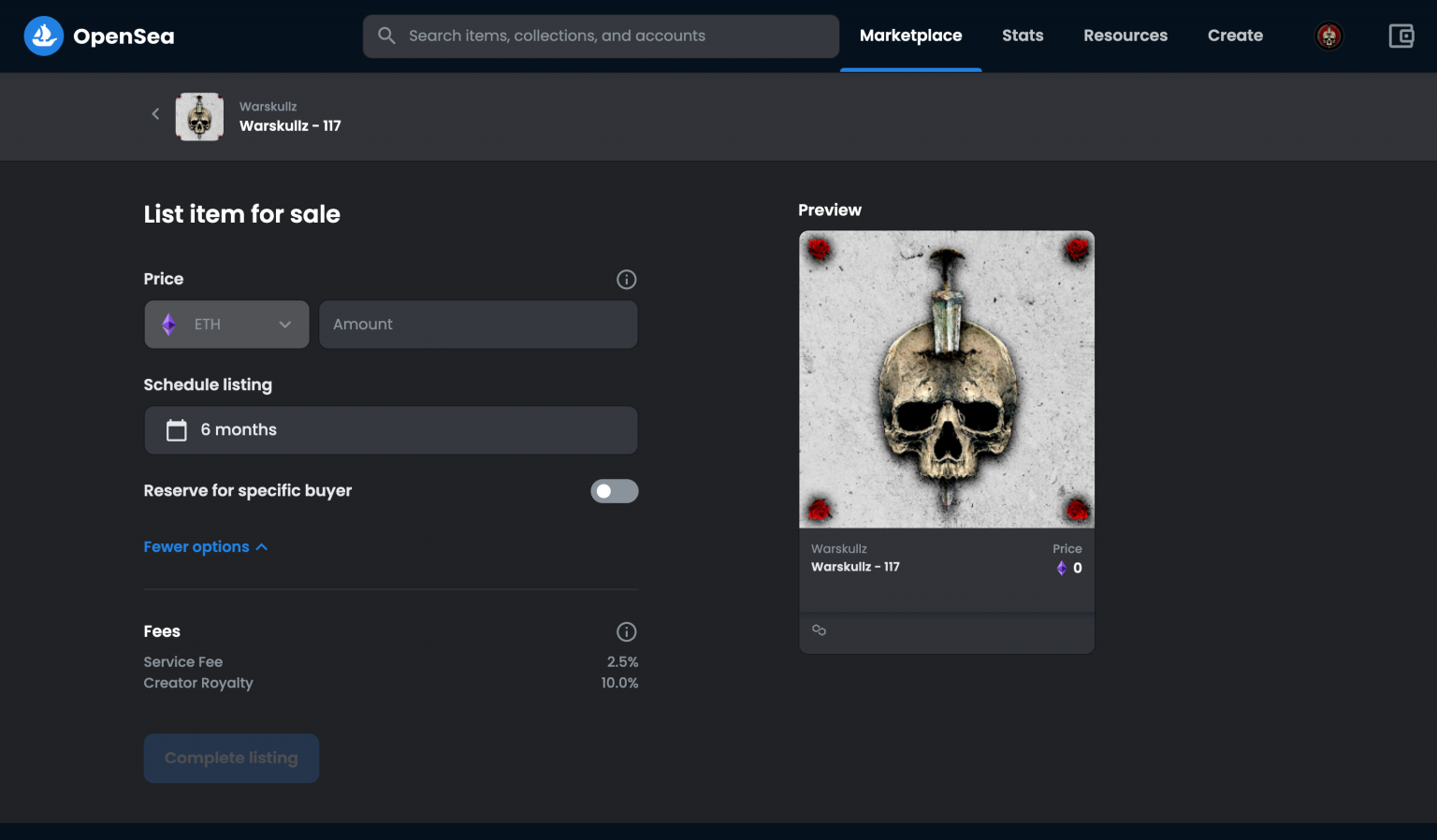Click the OpenSea boat logo

click(43, 36)
